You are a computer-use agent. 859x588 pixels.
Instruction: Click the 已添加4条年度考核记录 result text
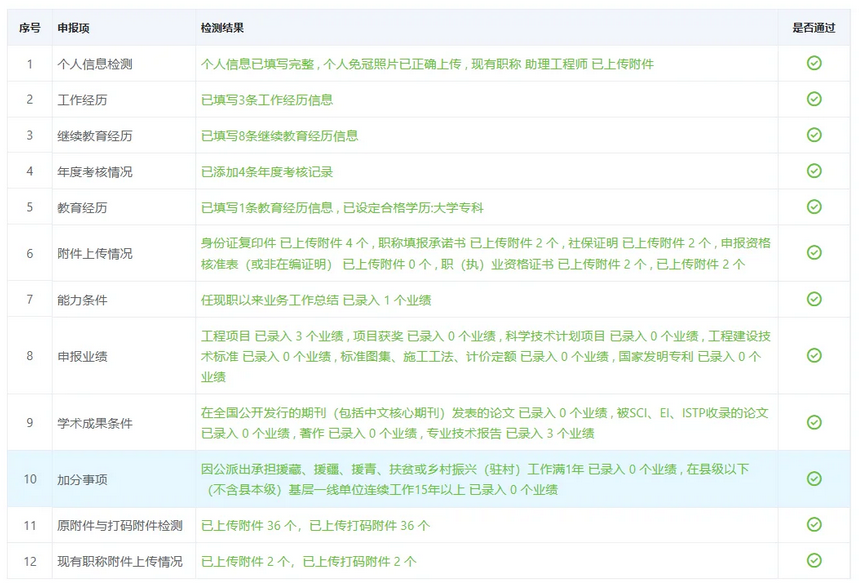click(267, 172)
